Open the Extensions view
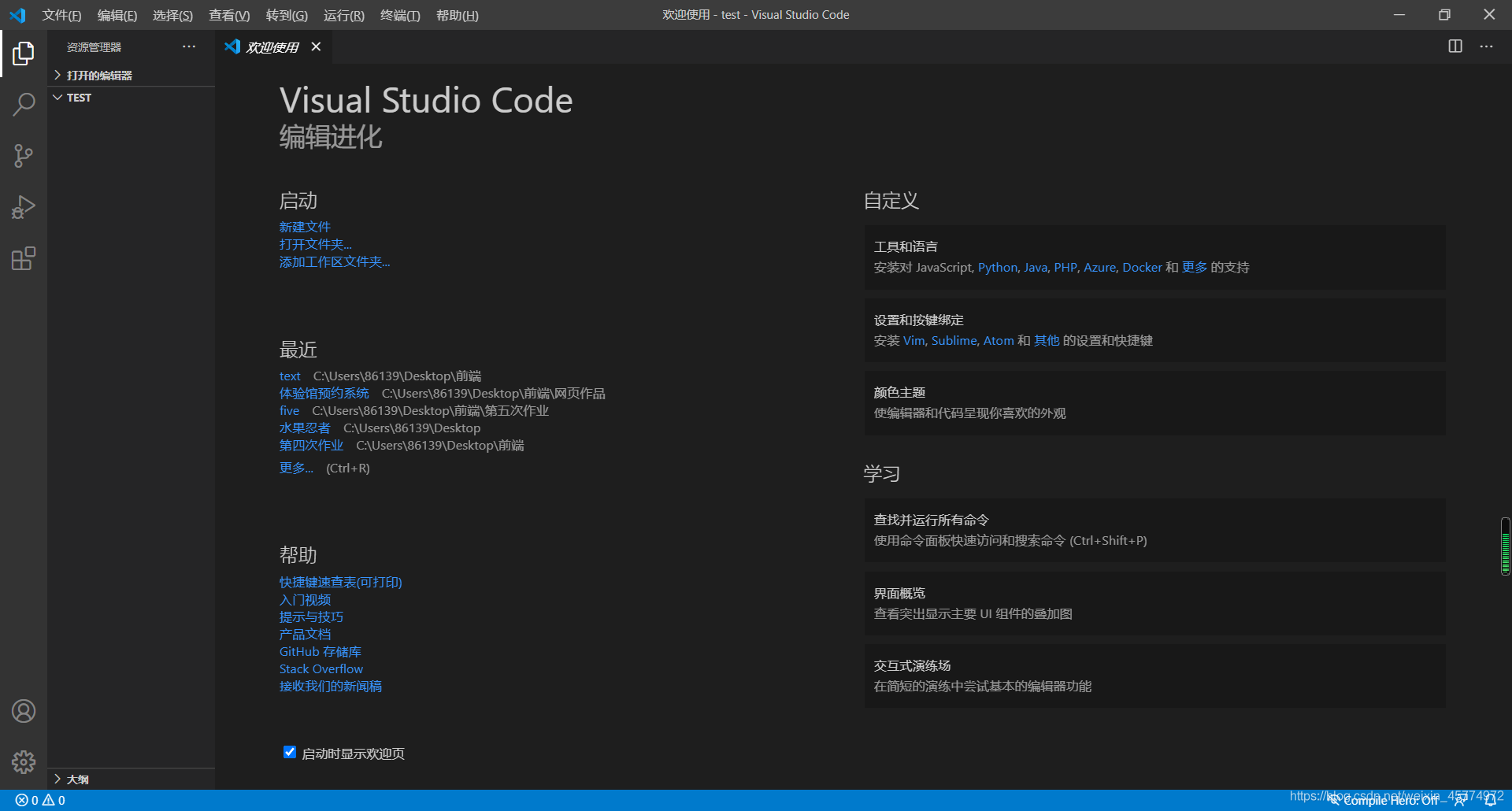 tap(24, 258)
